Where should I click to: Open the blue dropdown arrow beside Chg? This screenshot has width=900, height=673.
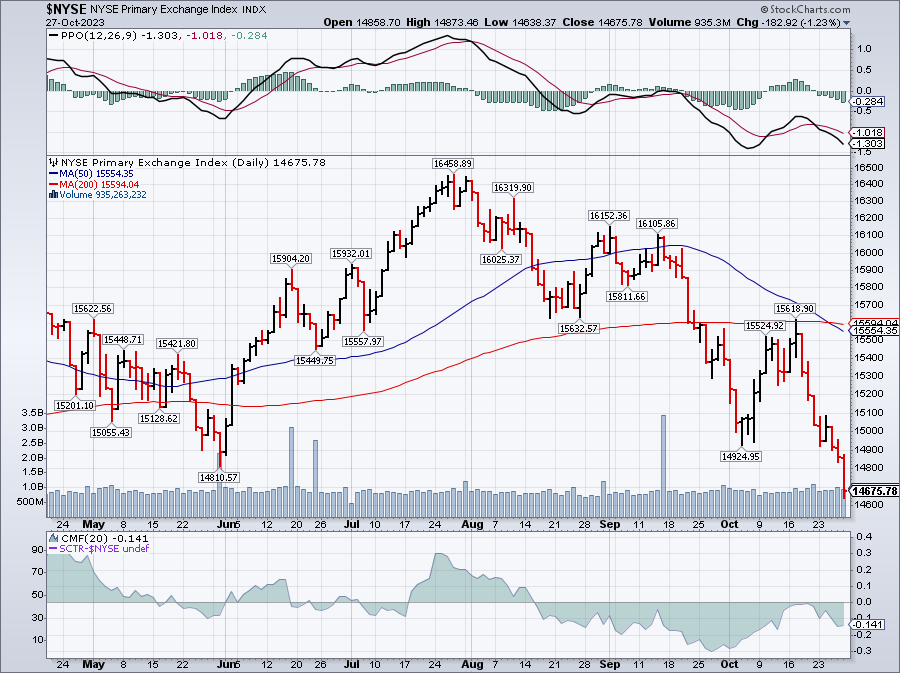(x=847, y=21)
